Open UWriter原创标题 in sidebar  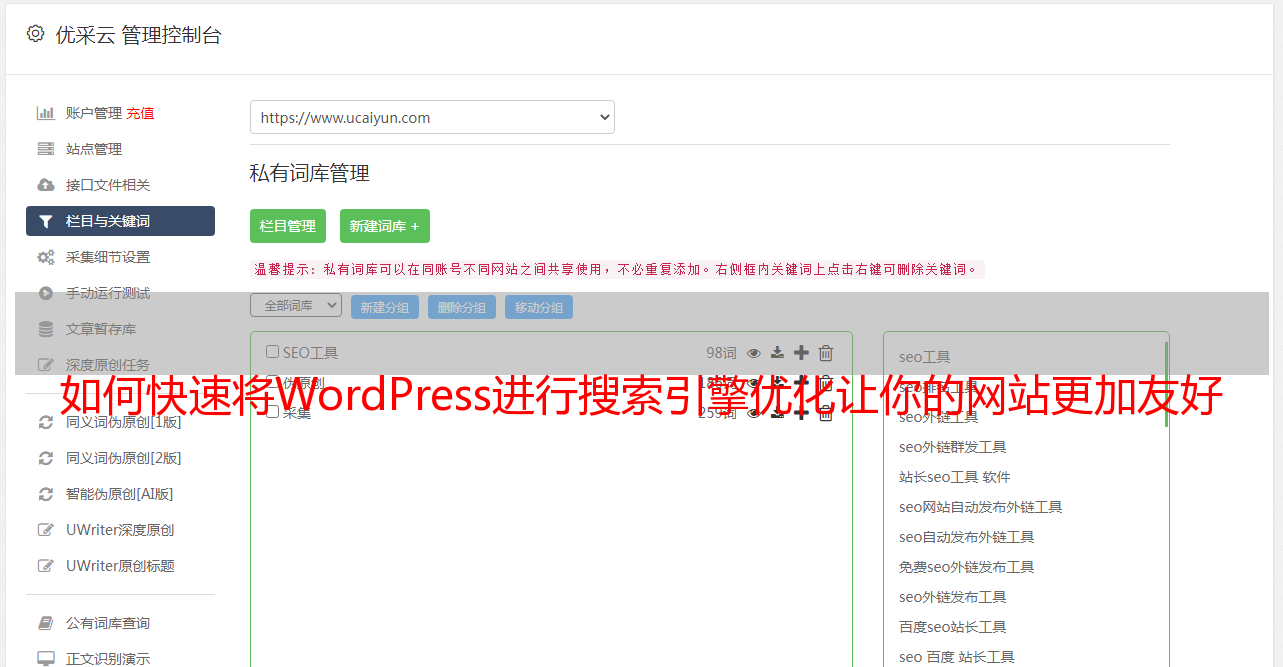[x=120, y=566]
